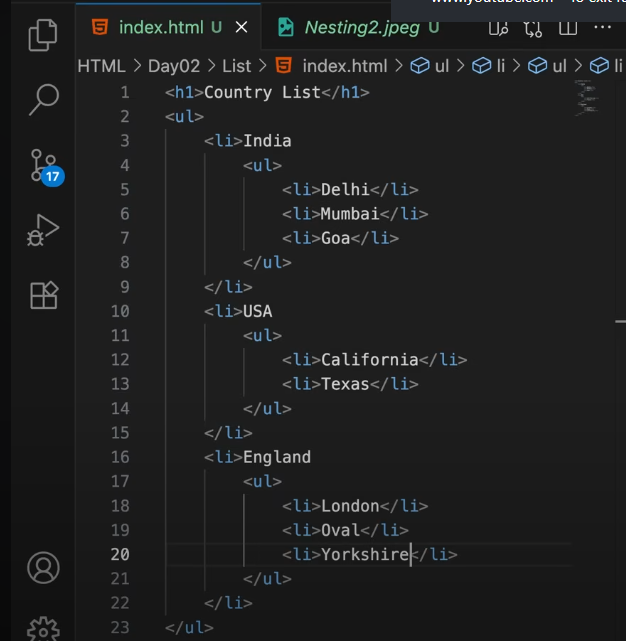Open the Explorer view in activity bar
Image resolution: width=626 pixels, height=641 pixels.
coord(43,35)
